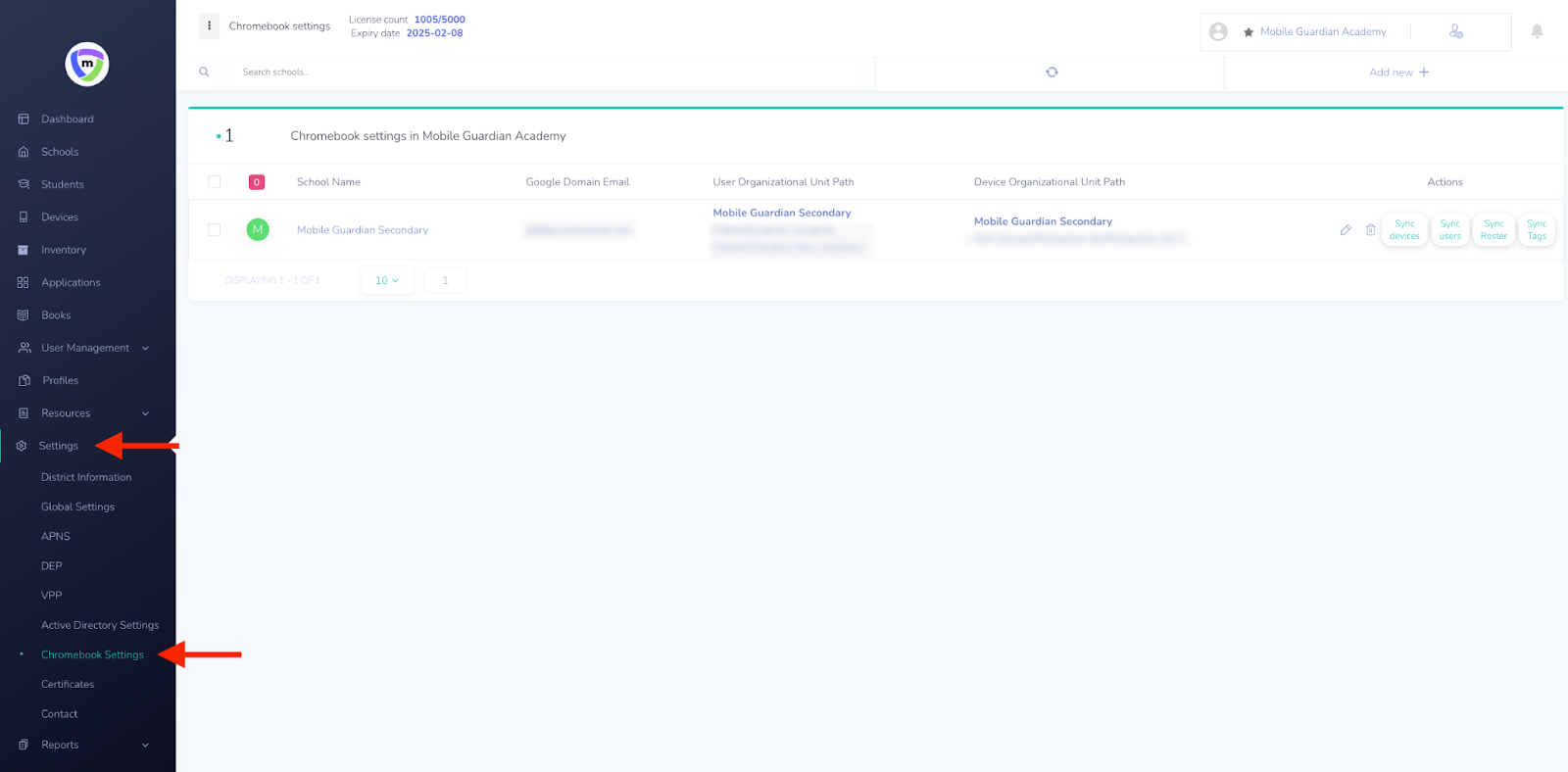Click the Mobile Guardian logo
This screenshot has width=1568, height=772.
click(87, 65)
